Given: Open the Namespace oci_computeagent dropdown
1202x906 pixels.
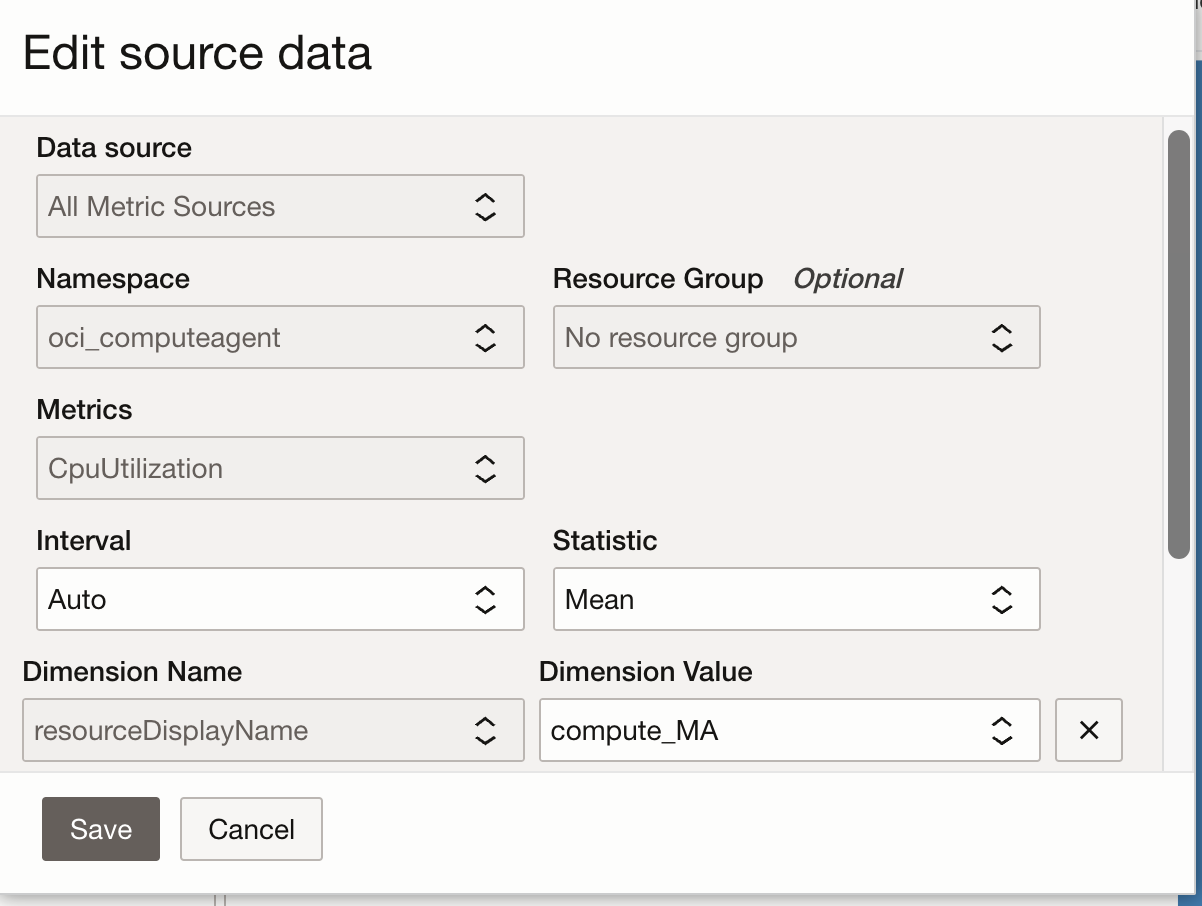Looking at the screenshot, I should pos(280,337).
